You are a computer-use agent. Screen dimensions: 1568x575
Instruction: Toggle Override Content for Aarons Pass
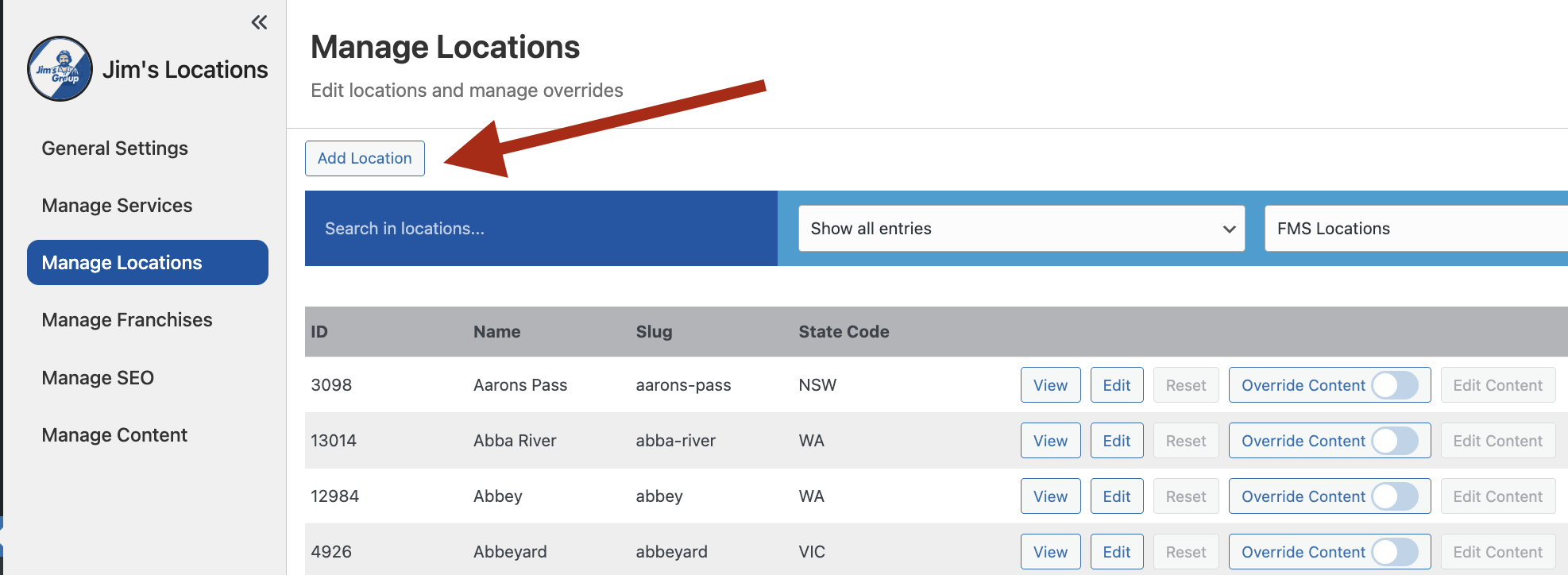tap(1394, 385)
